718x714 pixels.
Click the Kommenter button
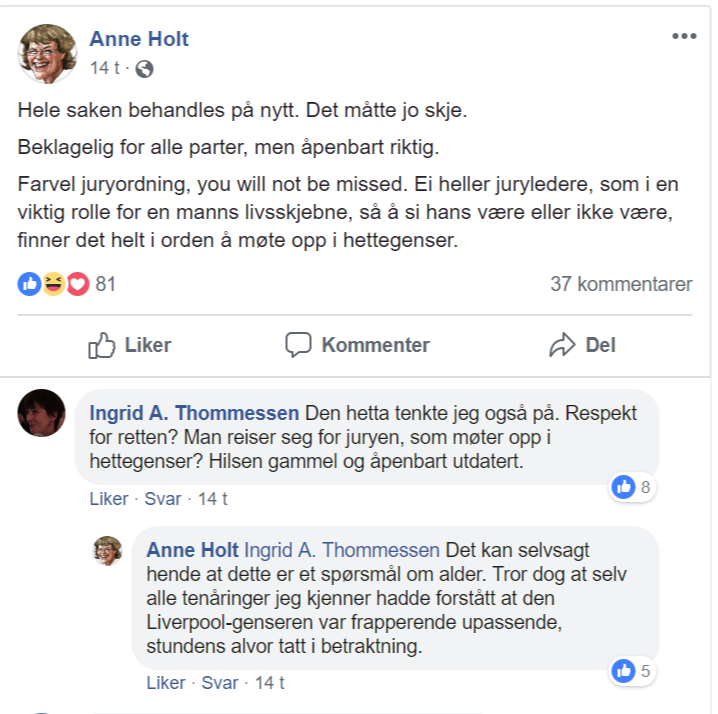(x=358, y=345)
